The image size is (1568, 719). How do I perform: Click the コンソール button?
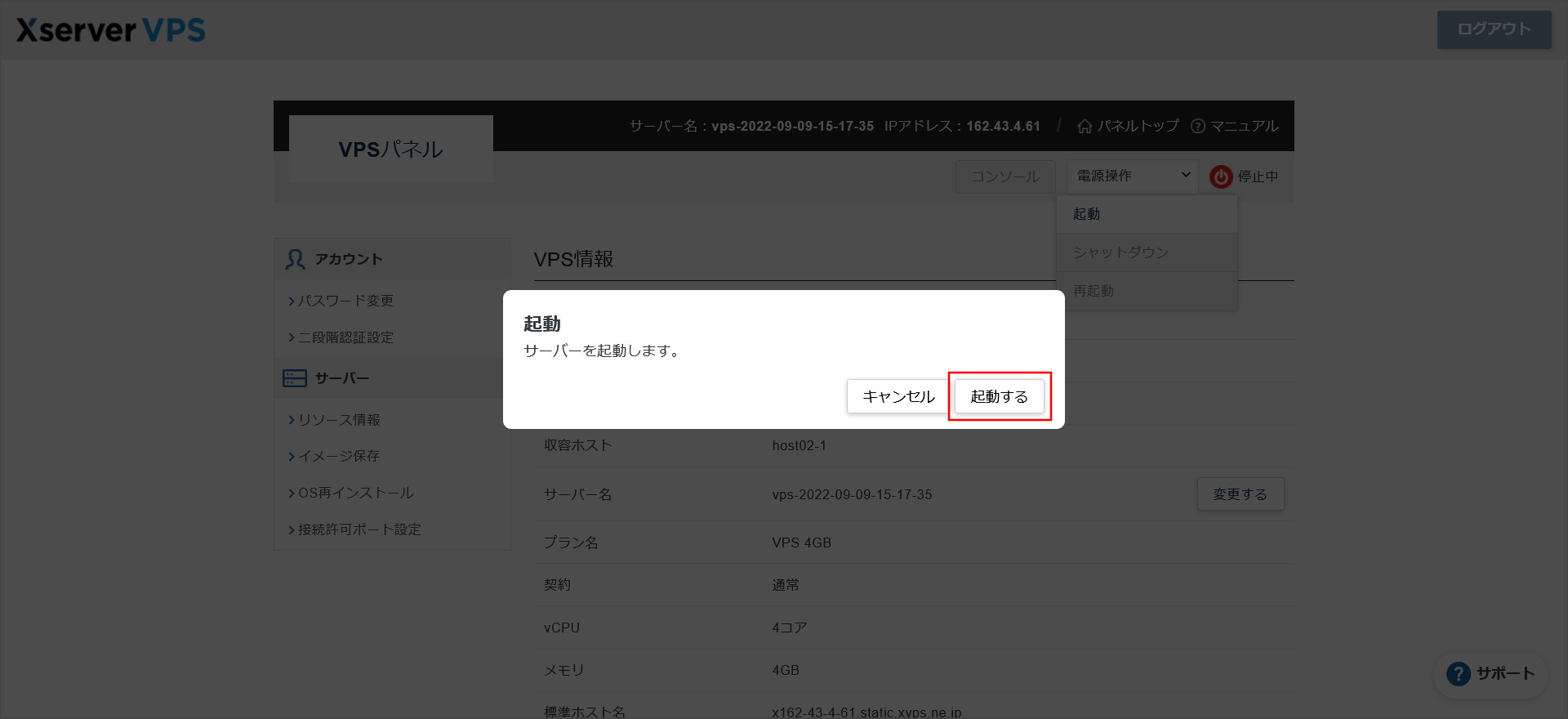coord(1005,176)
